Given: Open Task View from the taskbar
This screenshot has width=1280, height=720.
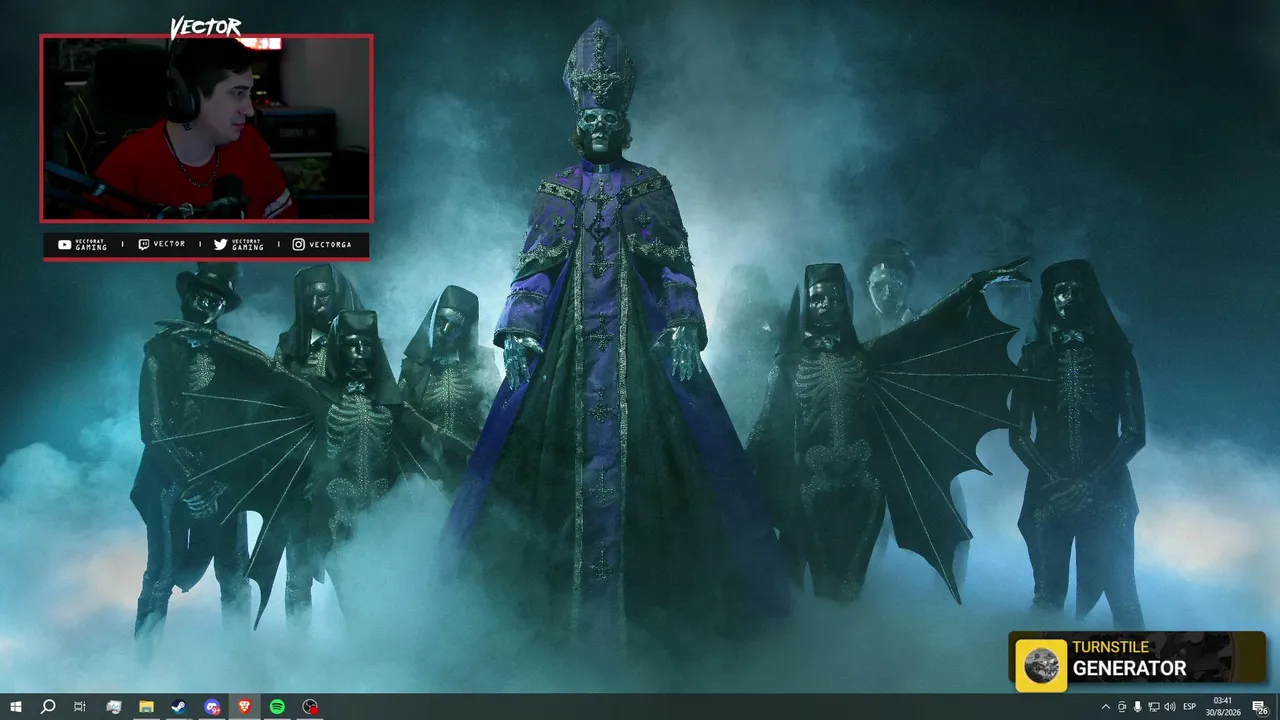Looking at the screenshot, I should coord(80,707).
